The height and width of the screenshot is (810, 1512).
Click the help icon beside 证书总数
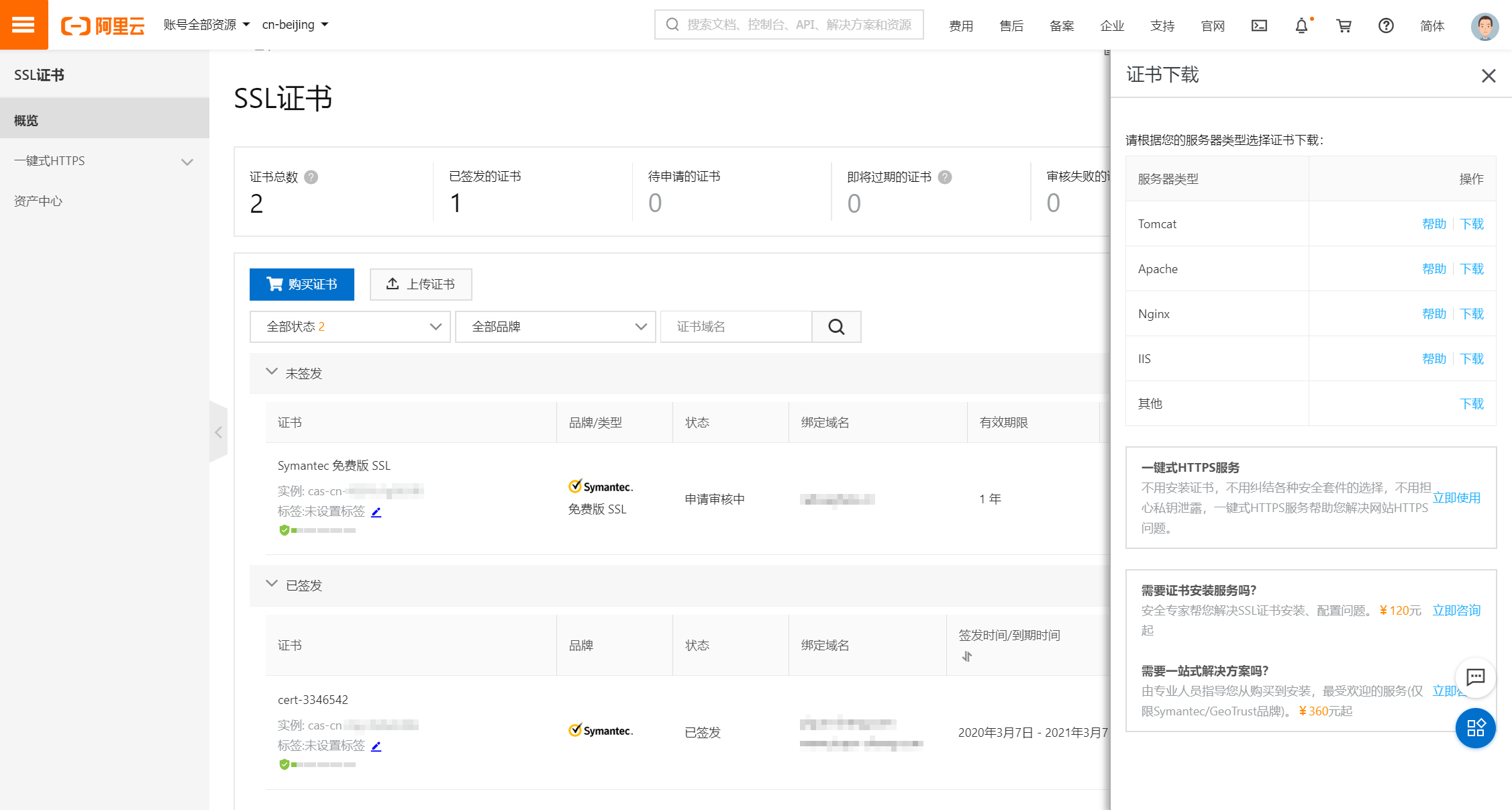tap(311, 177)
